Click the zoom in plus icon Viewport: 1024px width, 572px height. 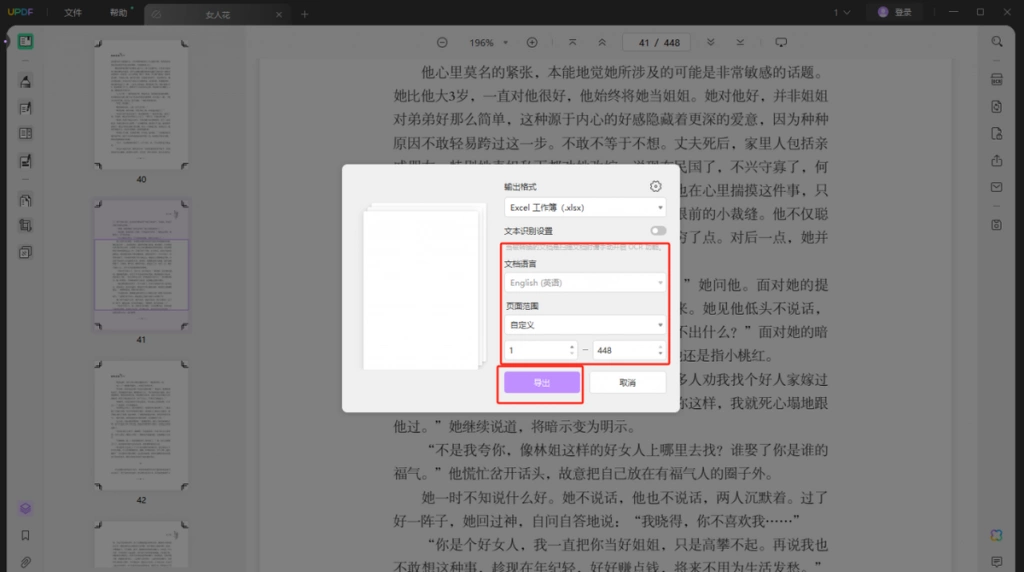pyautogui.click(x=532, y=42)
